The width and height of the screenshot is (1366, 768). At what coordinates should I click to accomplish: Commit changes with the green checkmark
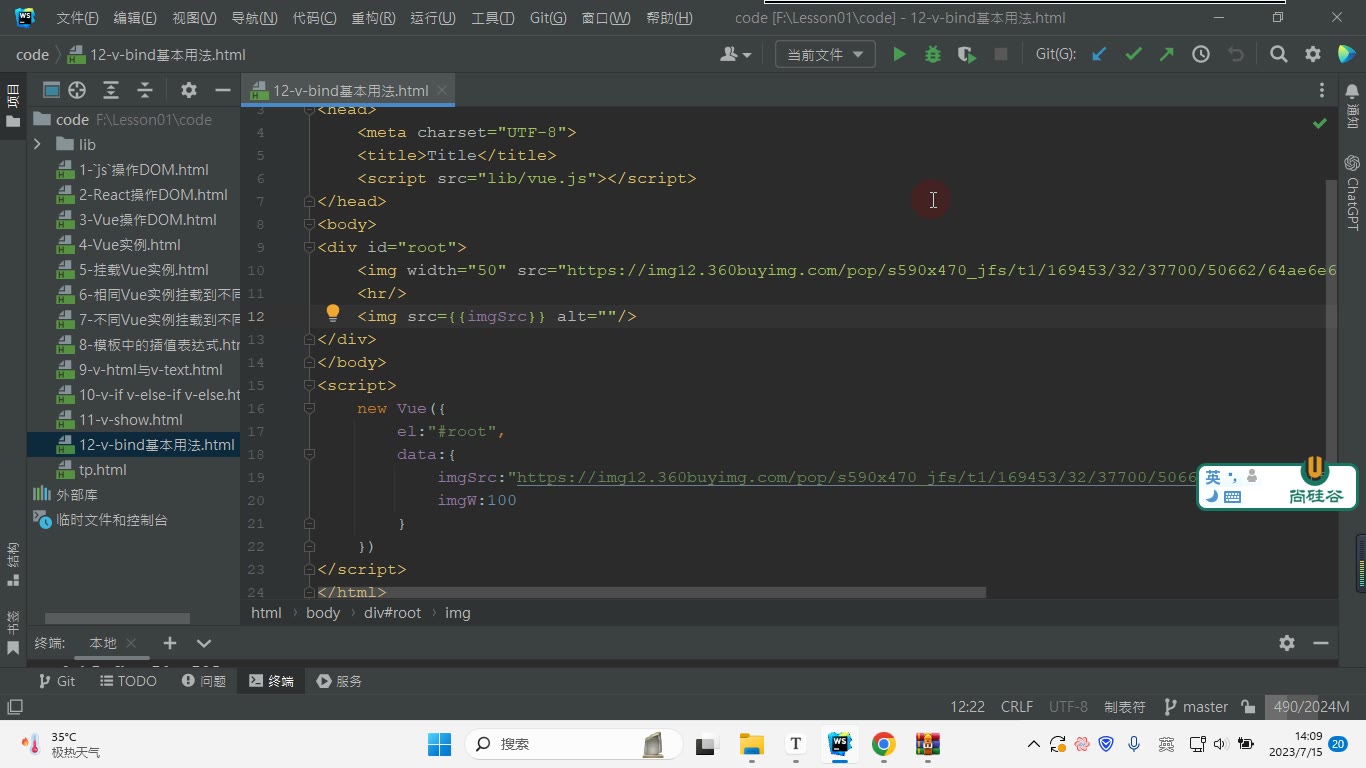(1133, 55)
